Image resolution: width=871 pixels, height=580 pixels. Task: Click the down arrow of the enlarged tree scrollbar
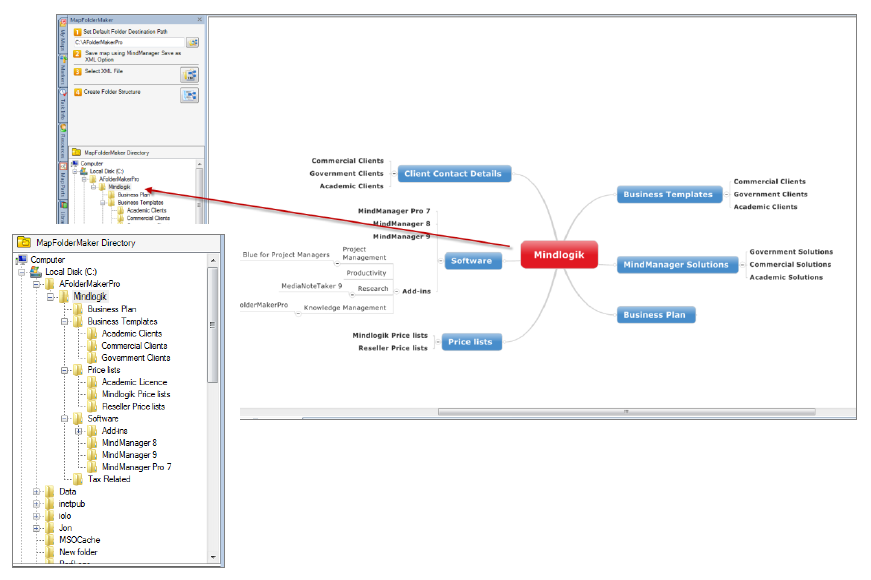tap(213, 557)
